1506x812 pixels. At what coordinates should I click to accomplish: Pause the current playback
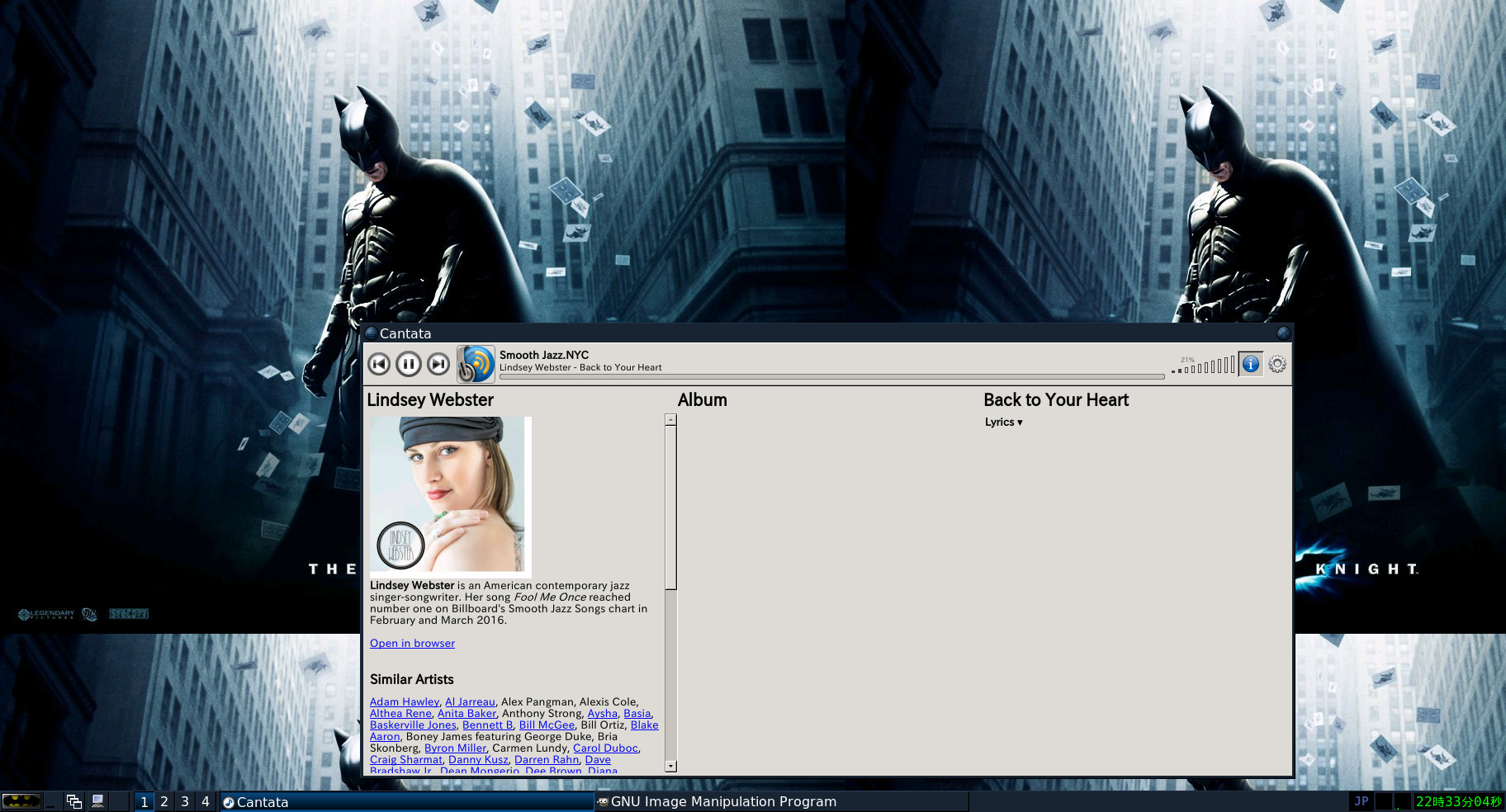[409, 364]
